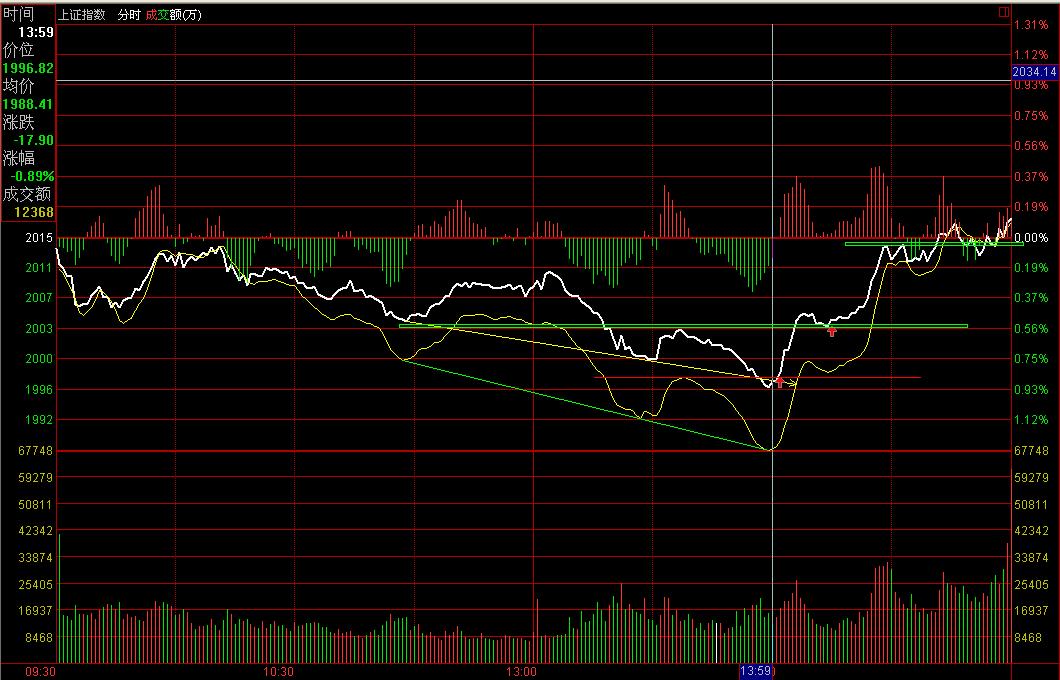Screen dimensions: 1060x680
Task: Click the 时间 label in info panel
Action: (x=18, y=14)
